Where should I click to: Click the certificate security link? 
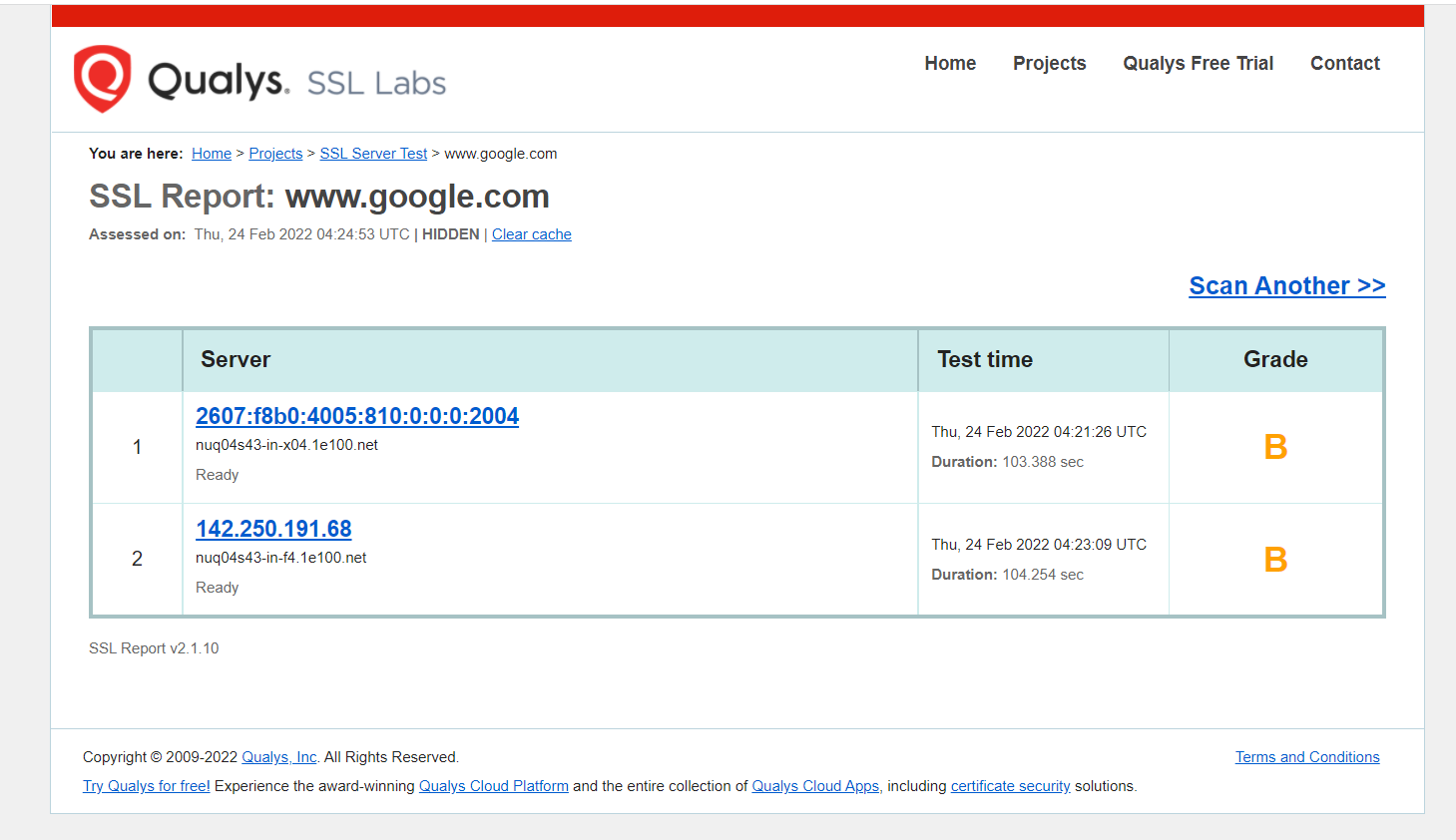1010,785
